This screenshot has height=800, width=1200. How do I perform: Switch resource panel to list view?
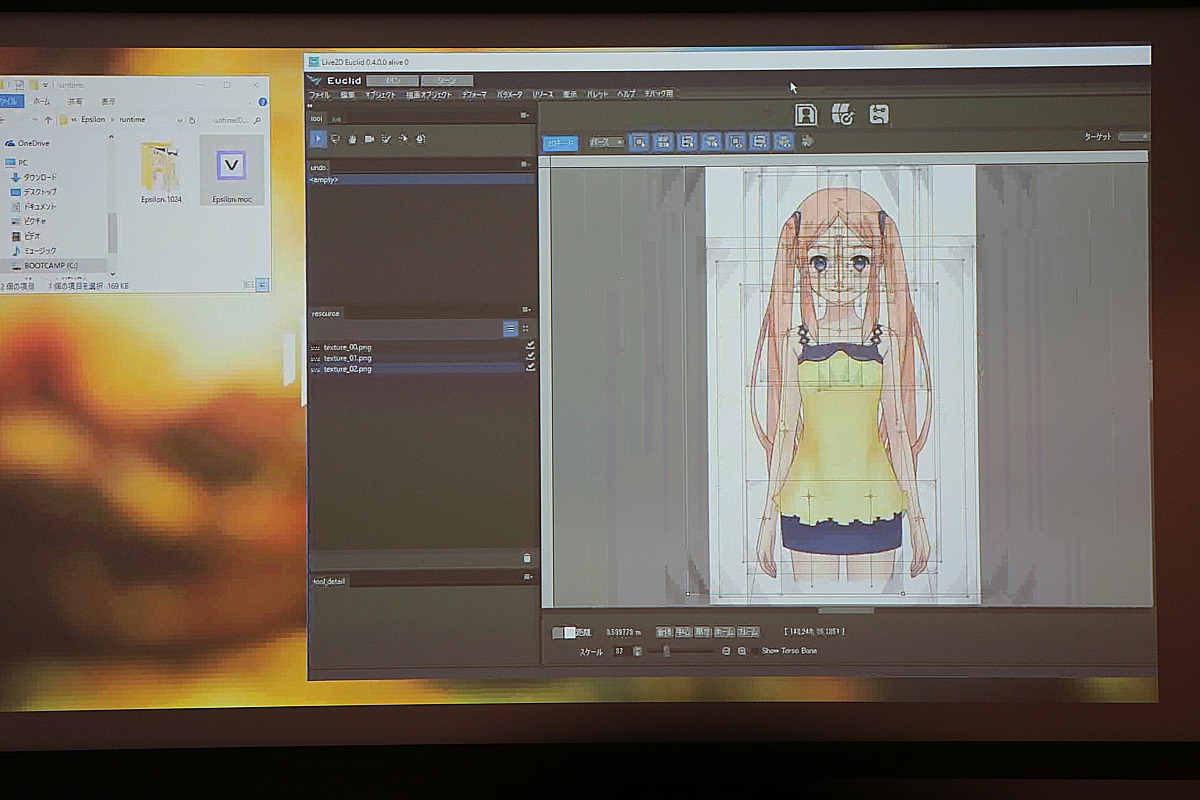coord(510,328)
